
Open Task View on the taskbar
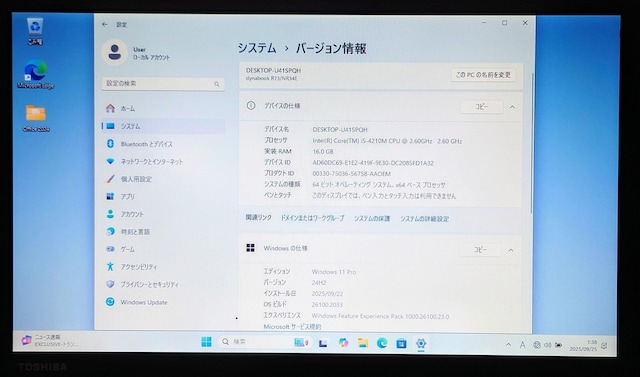point(323,343)
